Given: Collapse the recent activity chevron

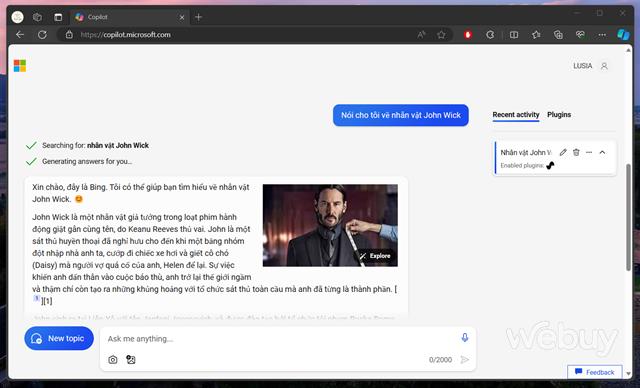Looking at the screenshot, I should tap(602, 152).
